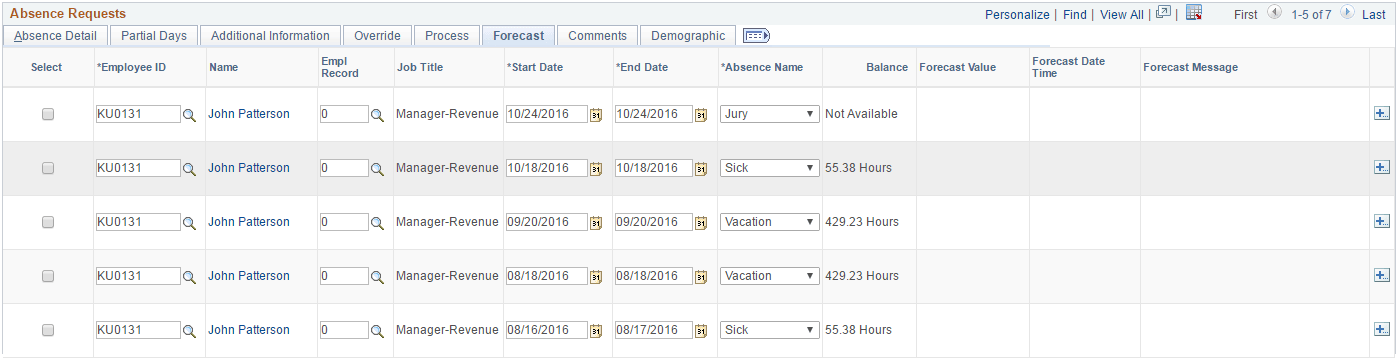Add a row after the 08/16/2016 Sick absence
Image resolution: width=1398 pixels, height=360 pixels.
[x=1382, y=330]
